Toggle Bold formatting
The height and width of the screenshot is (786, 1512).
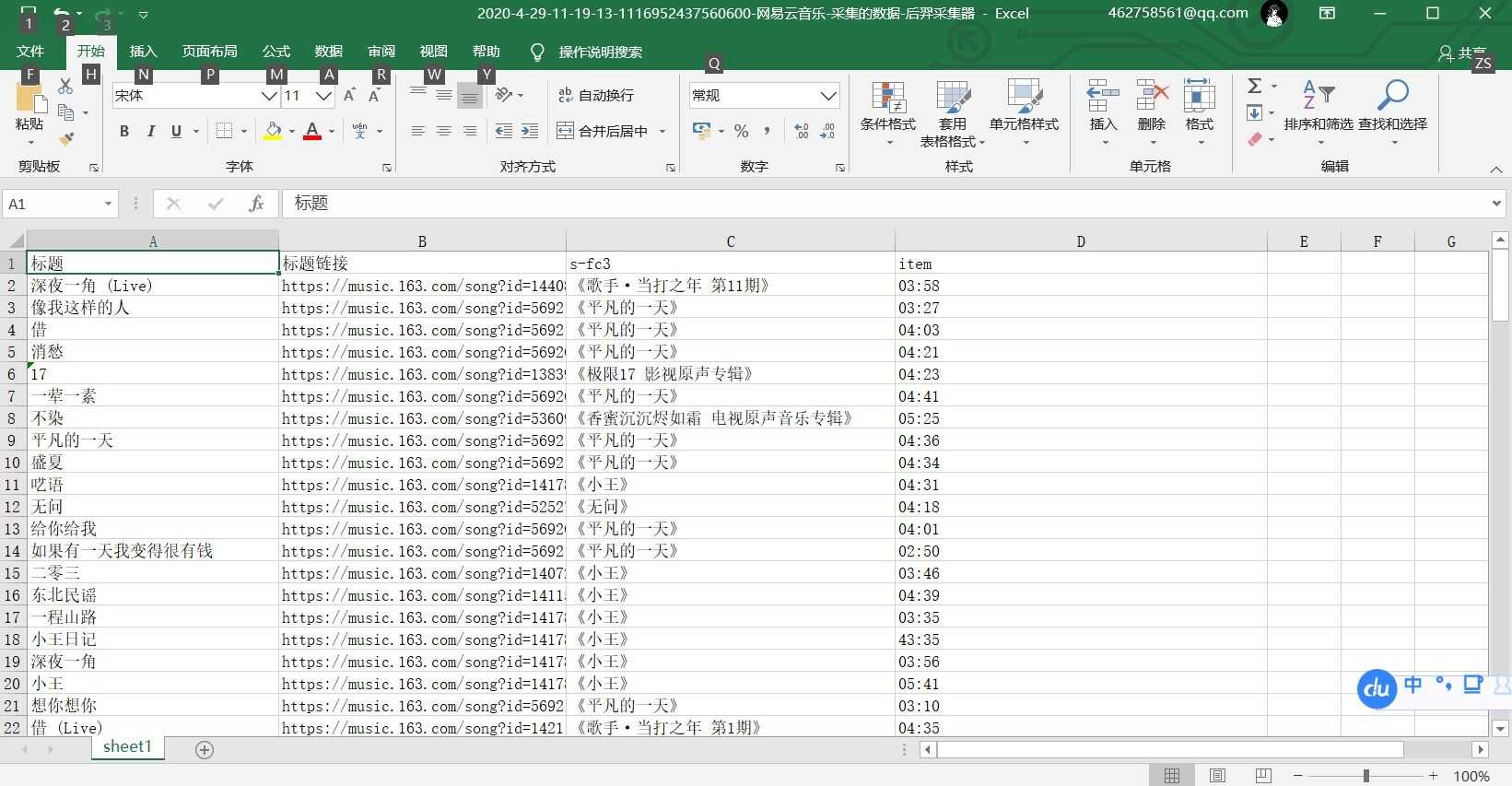click(124, 132)
